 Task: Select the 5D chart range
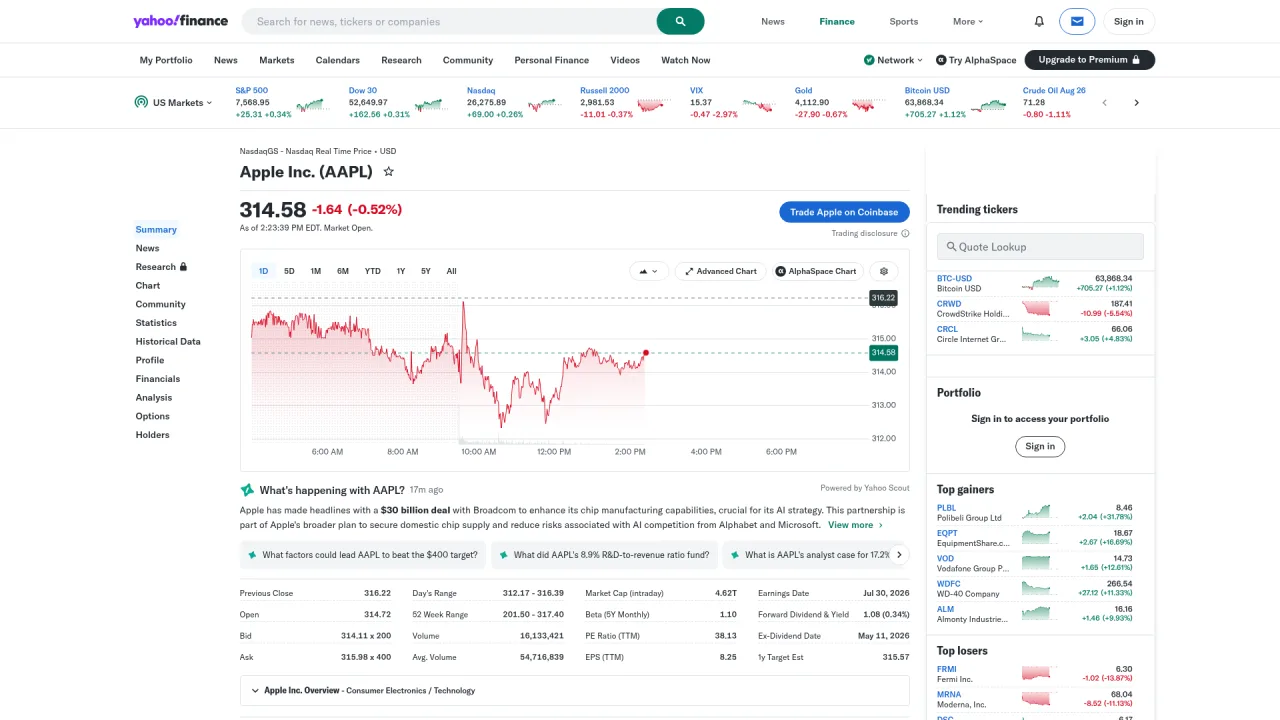coord(289,271)
